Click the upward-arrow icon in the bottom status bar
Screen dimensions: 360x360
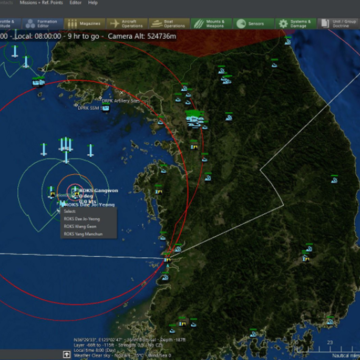click(67, 354)
